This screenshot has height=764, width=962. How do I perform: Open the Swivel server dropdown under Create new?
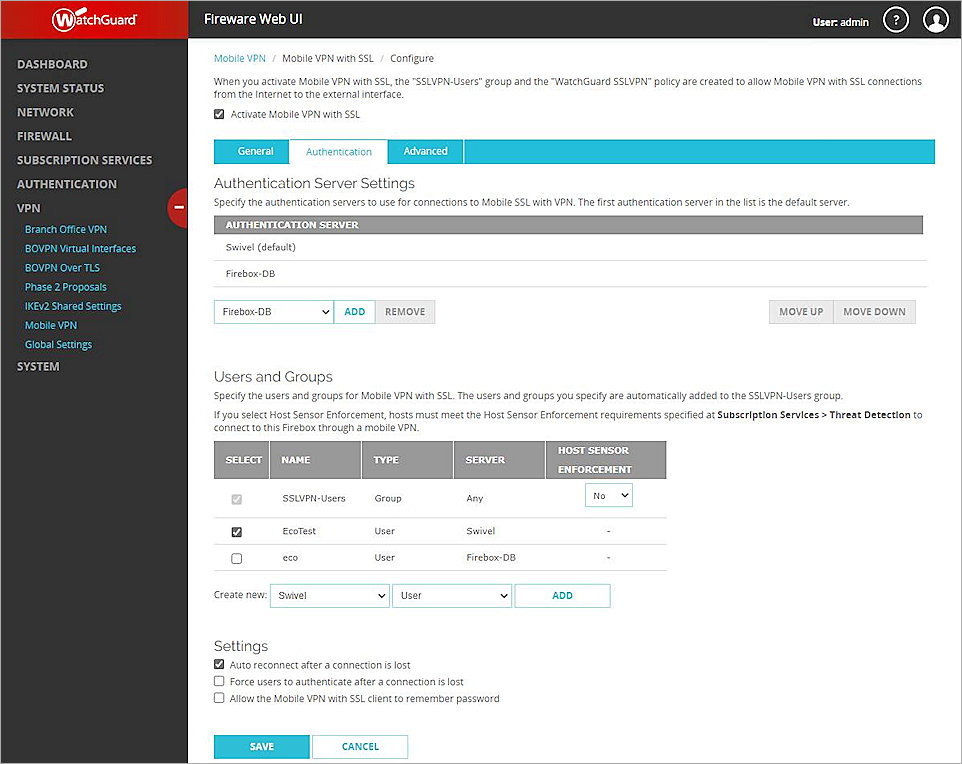pyautogui.click(x=329, y=595)
